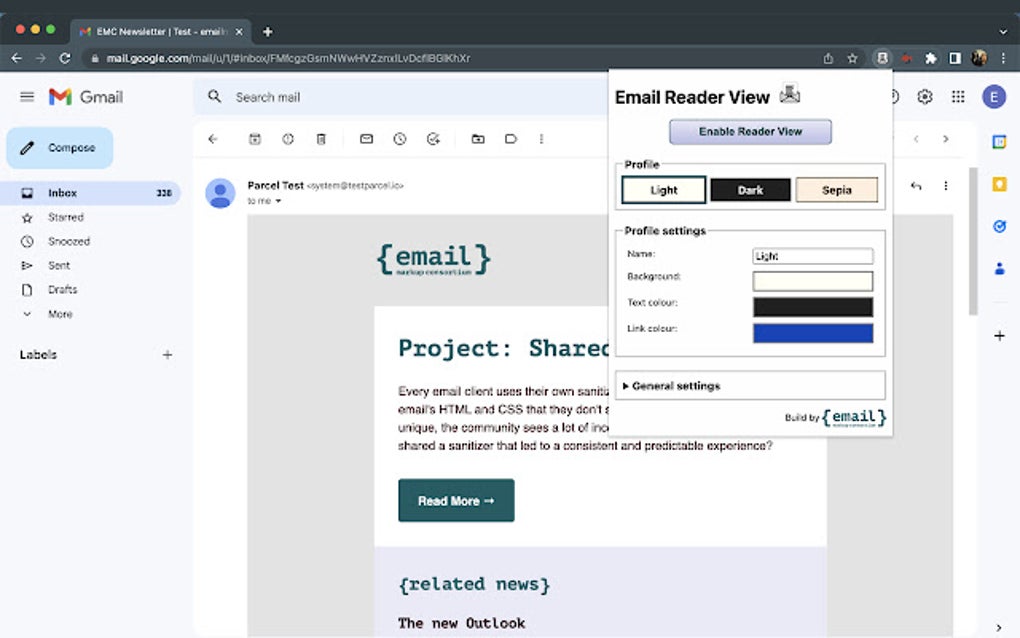Archive the open email

252,139
